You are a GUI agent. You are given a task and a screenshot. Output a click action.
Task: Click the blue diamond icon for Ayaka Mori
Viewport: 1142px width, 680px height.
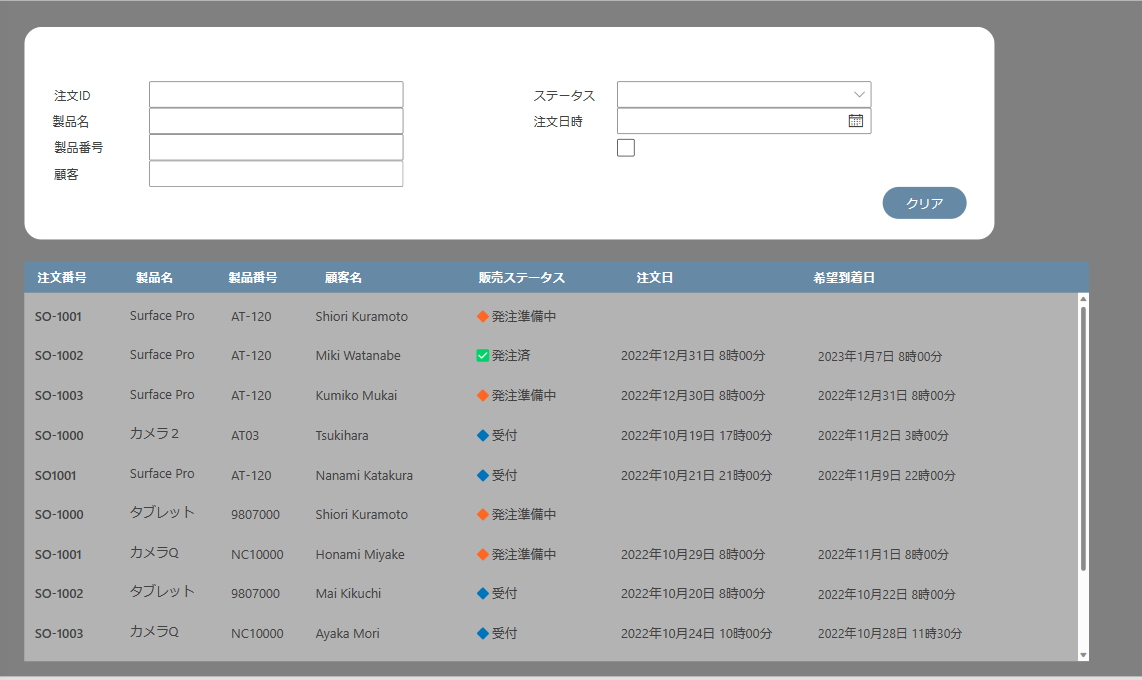click(x=482, y=633)
